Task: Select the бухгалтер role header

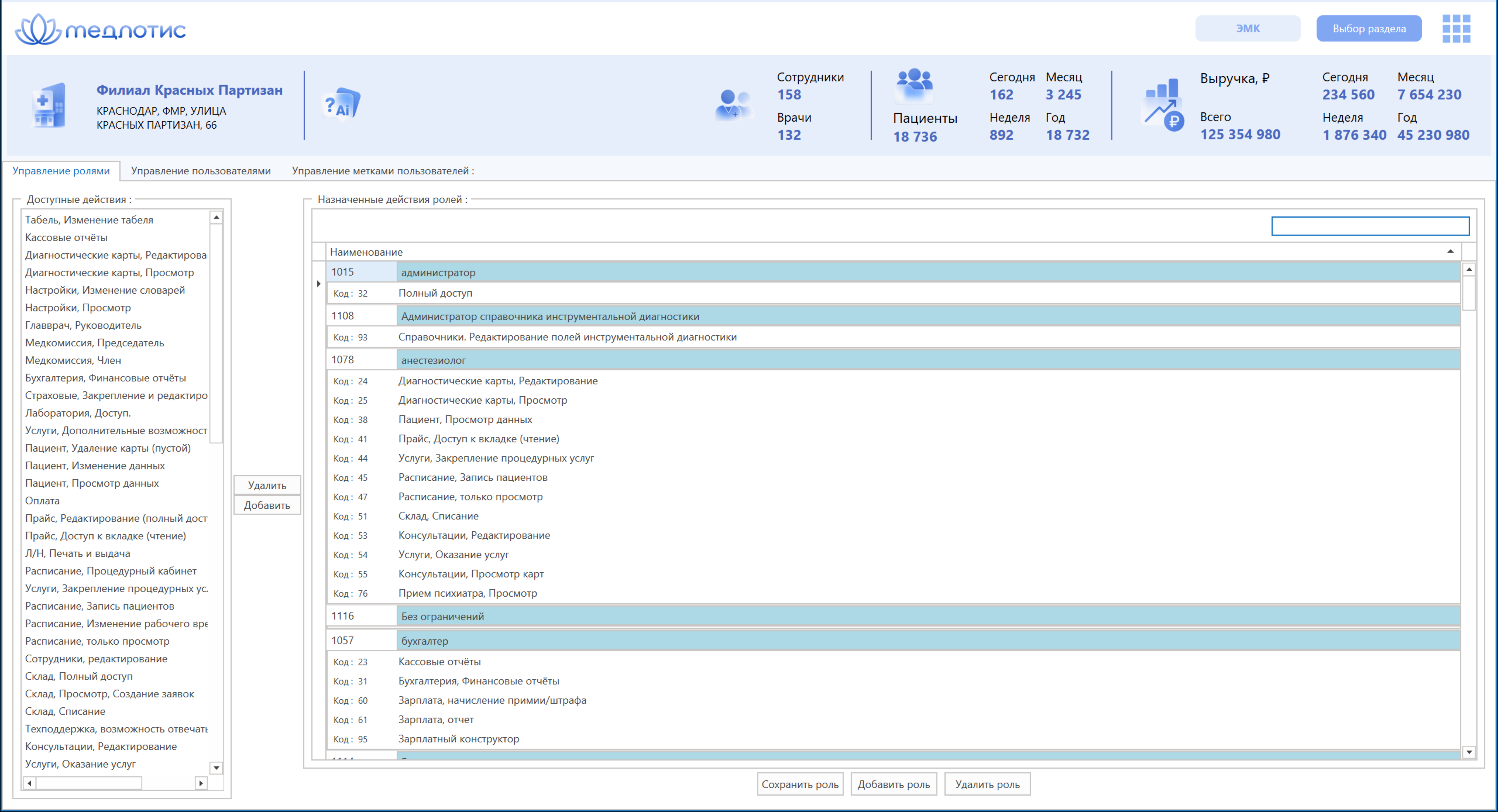Action: [x=893, y=641]
